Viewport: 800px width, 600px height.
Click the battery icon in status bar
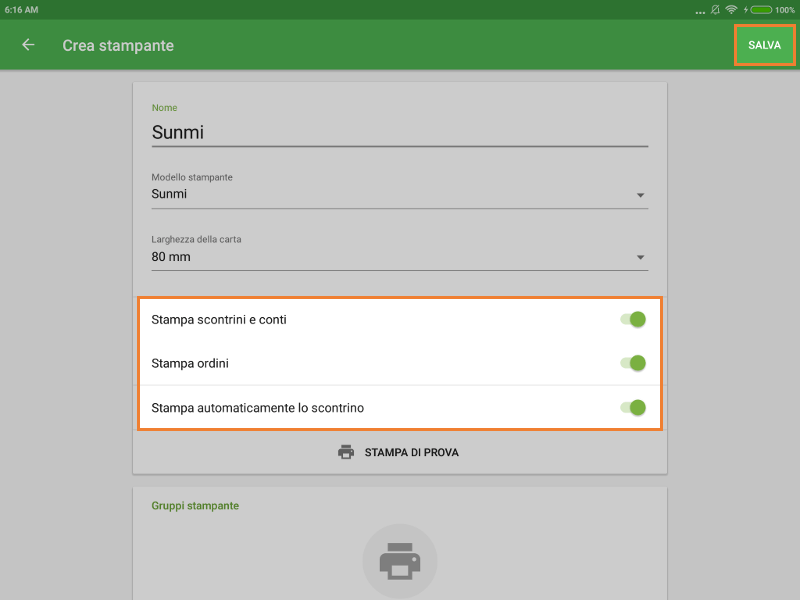click(x=760, y=9)
